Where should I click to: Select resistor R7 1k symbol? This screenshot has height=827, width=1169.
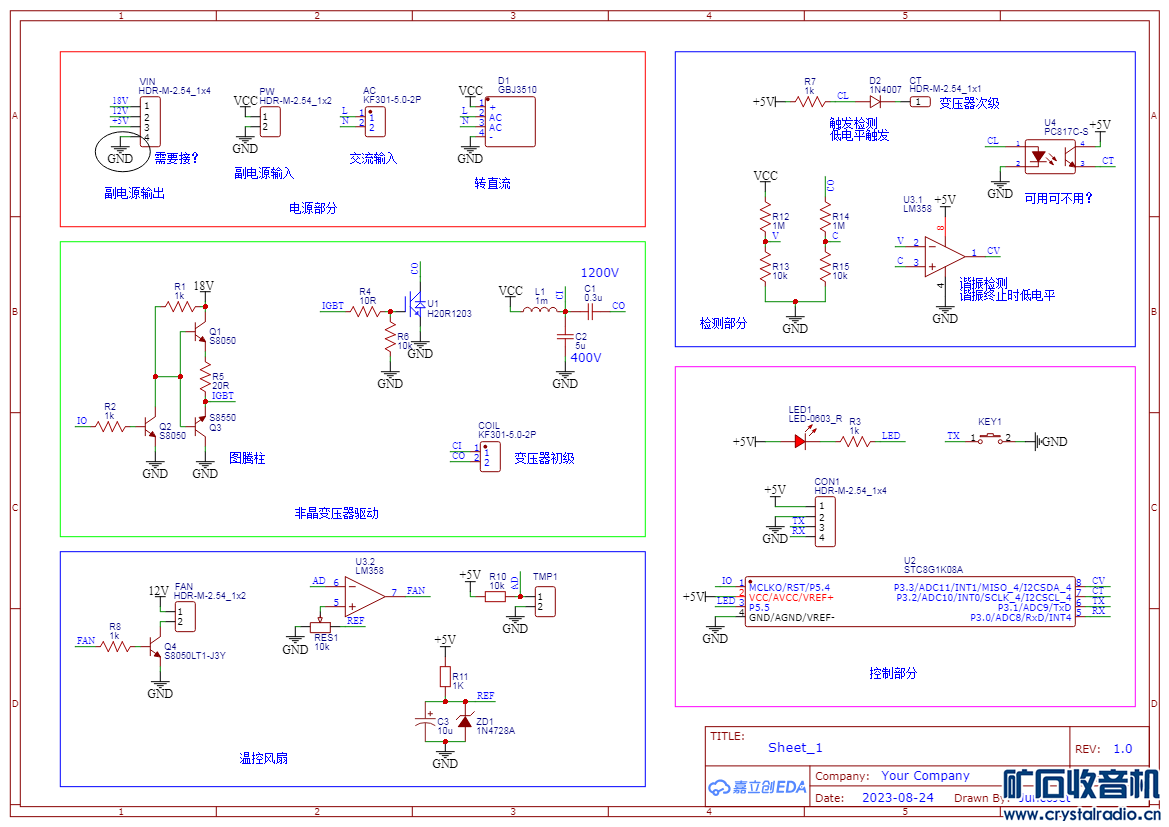click(x=810, y=101)
